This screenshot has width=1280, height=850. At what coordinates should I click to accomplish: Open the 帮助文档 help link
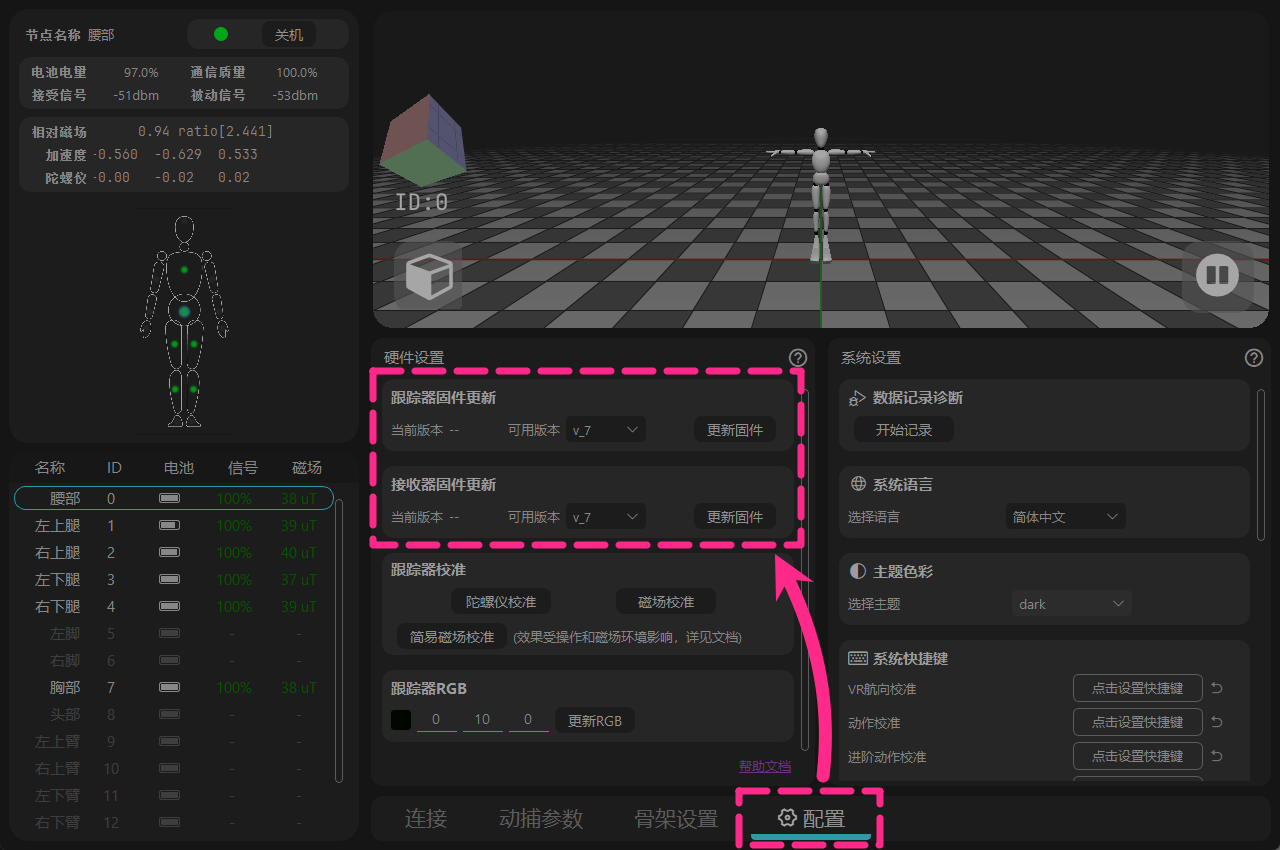tap(765, 766)
